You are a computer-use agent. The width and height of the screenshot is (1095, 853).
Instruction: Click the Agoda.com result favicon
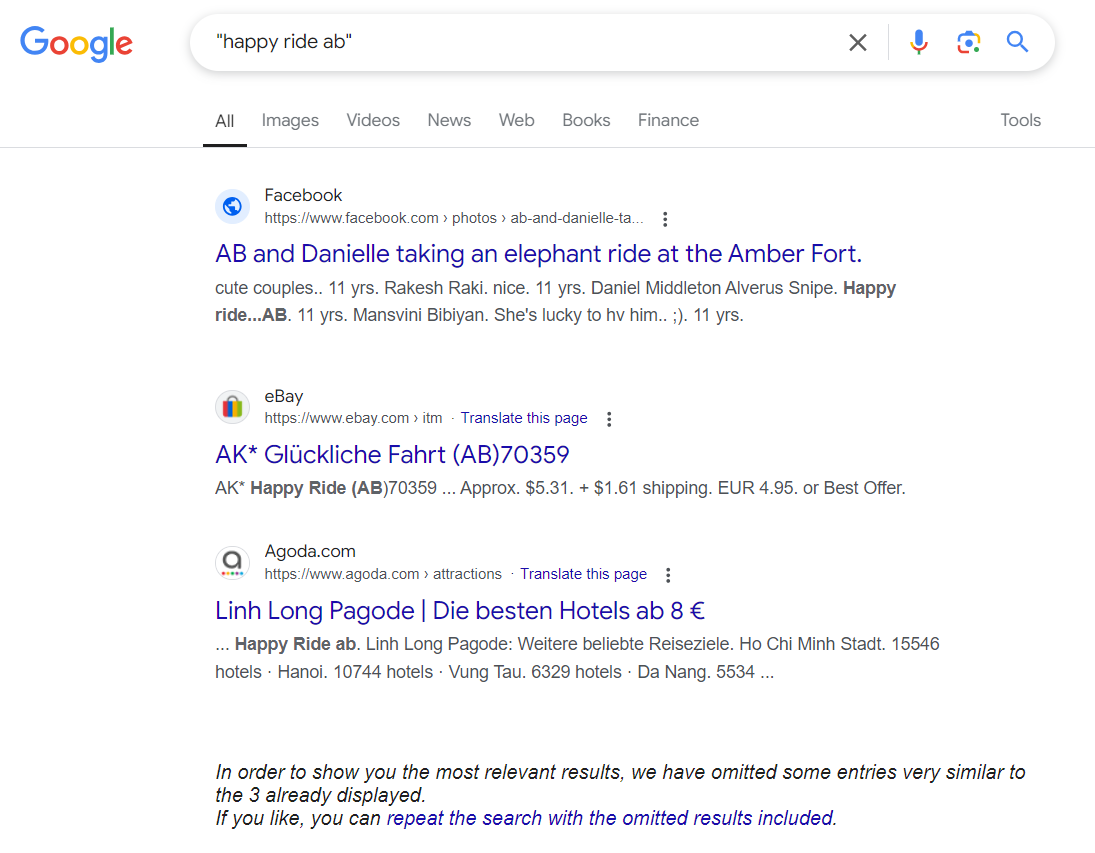[x=232, y=563]
